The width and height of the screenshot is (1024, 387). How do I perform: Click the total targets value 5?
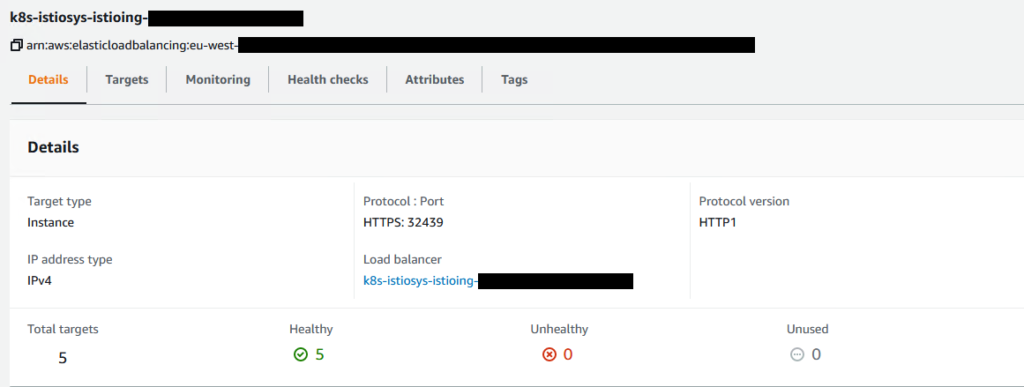[x=63, y=358]
